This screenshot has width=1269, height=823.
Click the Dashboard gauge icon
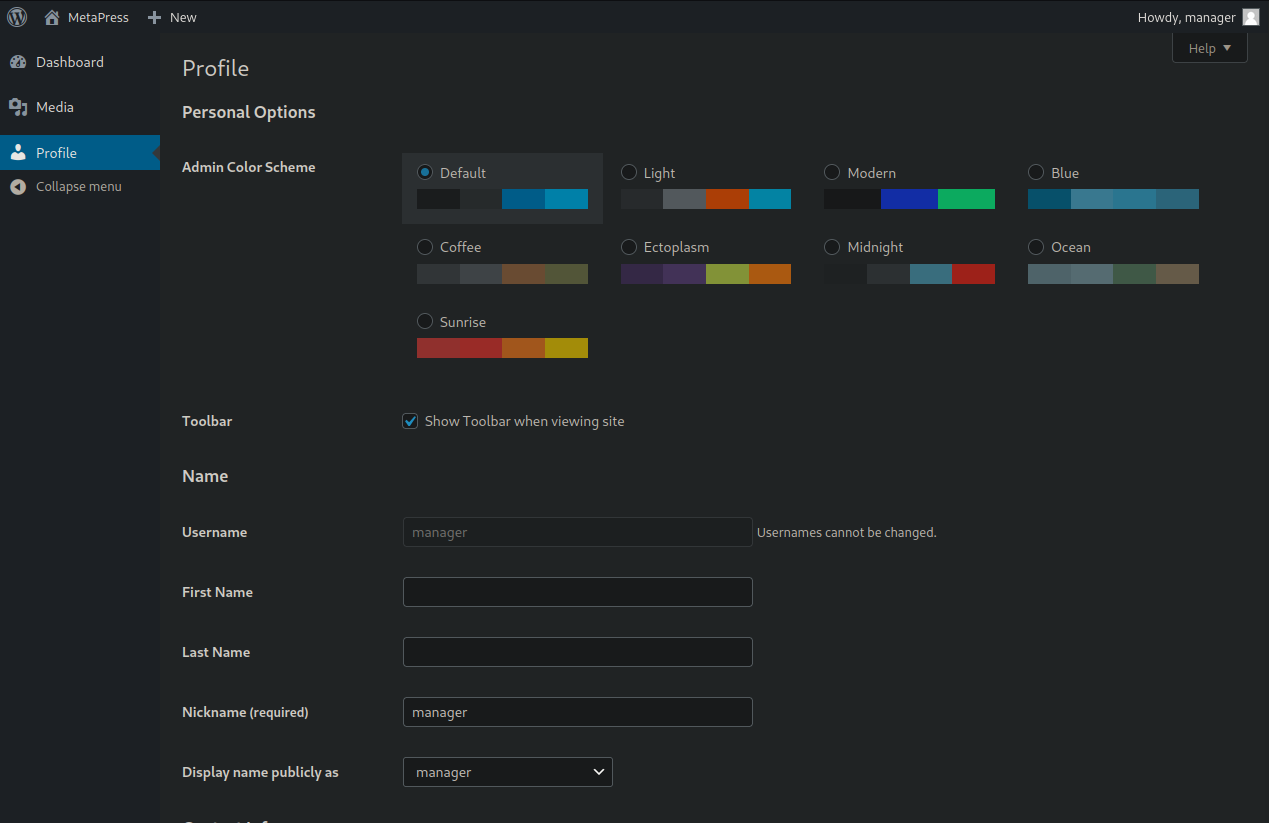click(18, 62)
